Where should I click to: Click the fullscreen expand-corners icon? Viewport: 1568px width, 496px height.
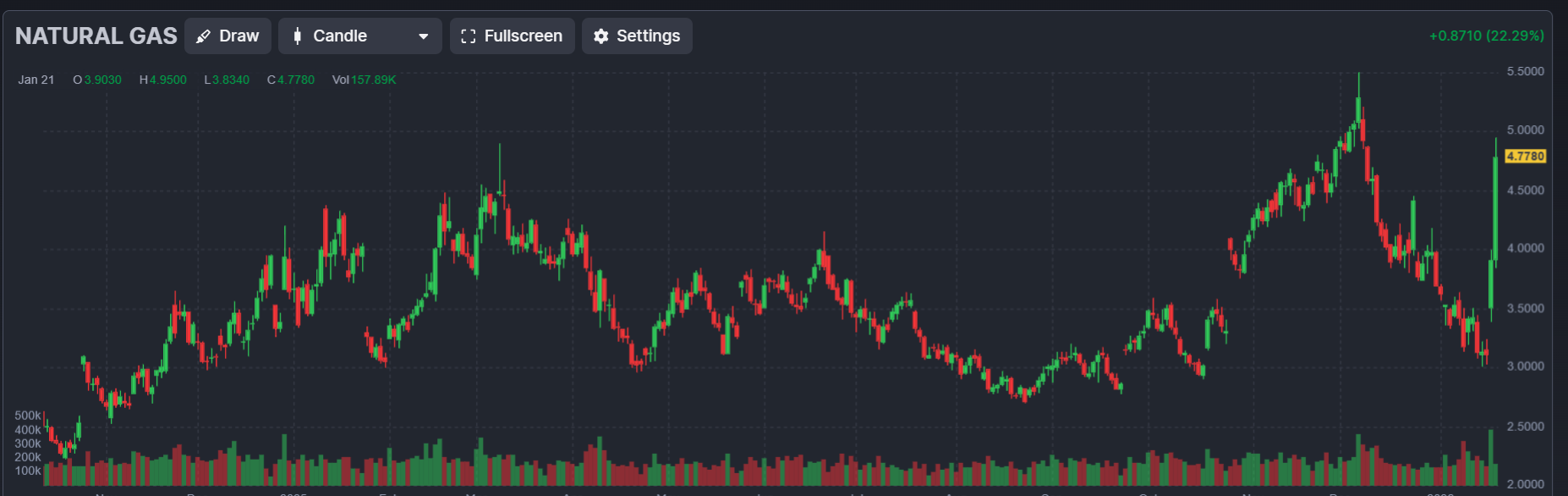click(x=468, y=36)
